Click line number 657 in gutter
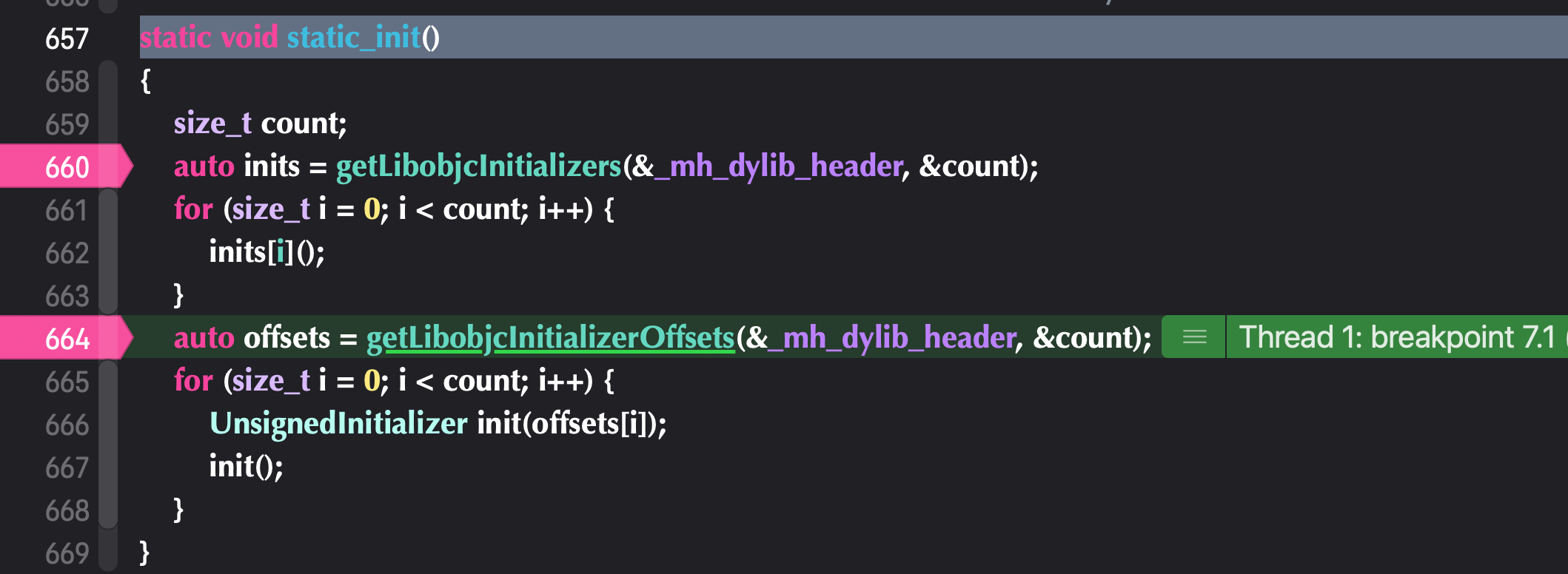Image resolution: width=1568 pixels, height=574 pixels. click(x=67, y=38)
